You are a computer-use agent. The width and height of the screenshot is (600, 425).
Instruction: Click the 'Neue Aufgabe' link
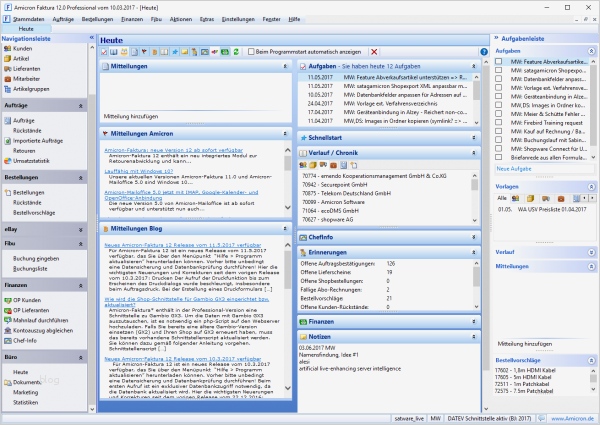click(514, 169)
